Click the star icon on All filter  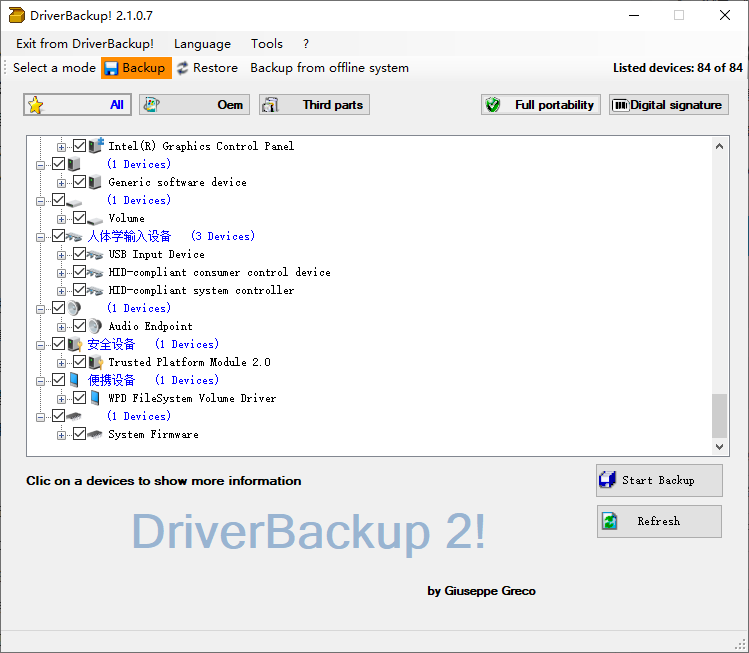36,105
